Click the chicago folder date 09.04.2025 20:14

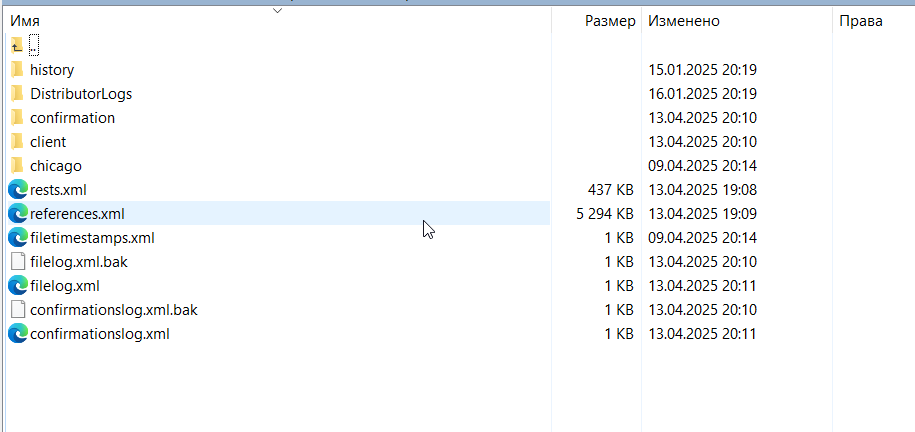pyautogui.click(x=703, y=166)
